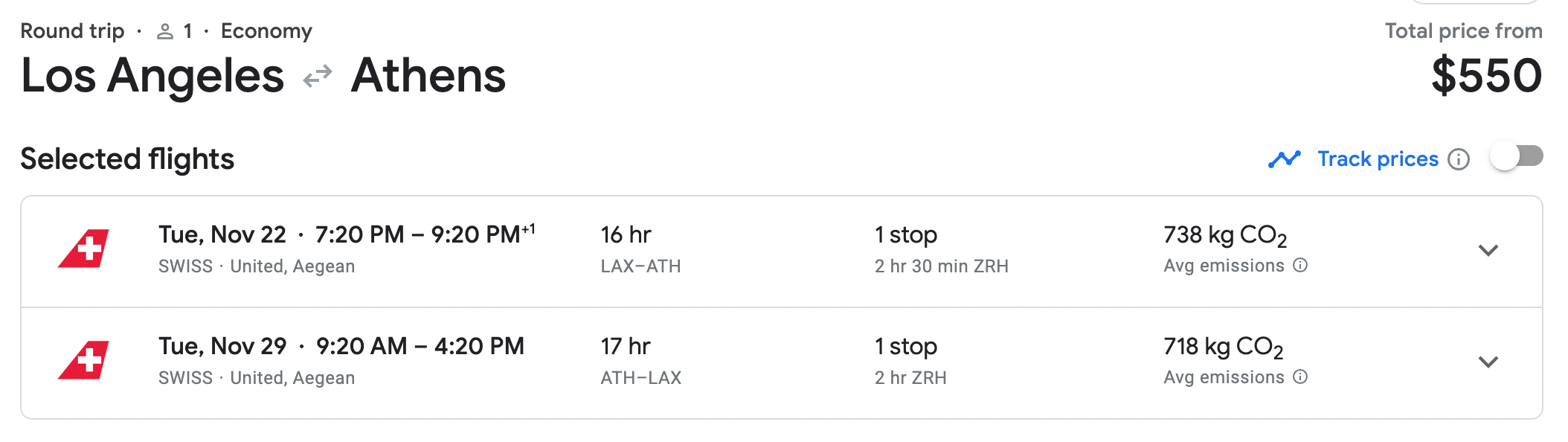Click the Los Angeles origin heading
The height and width of the screenshot is (442, 1568).
[152, 77]
